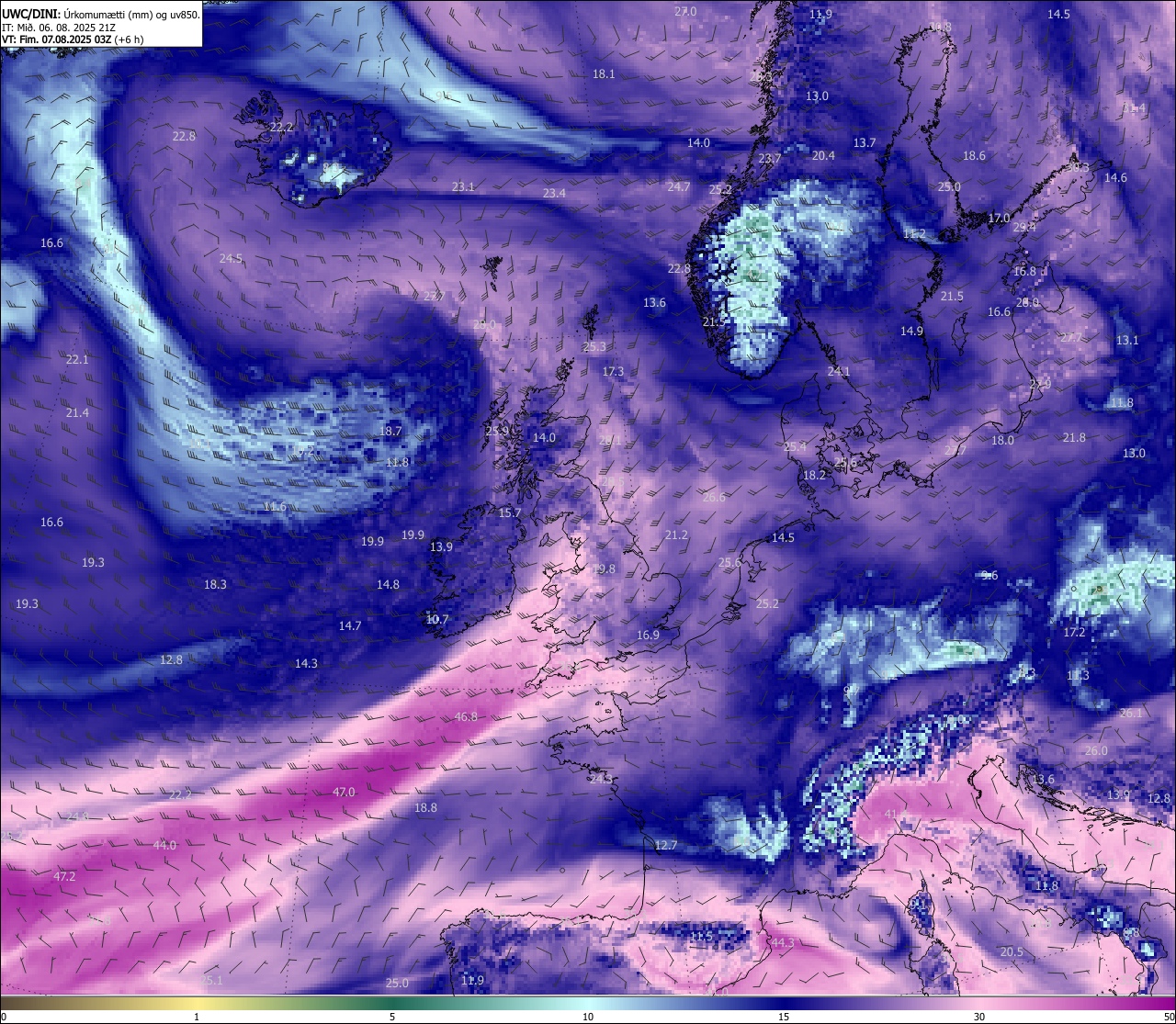Click the map value '21.8'
Viewport: 1176px width, 1024px height.
(x=1074, y=438)
